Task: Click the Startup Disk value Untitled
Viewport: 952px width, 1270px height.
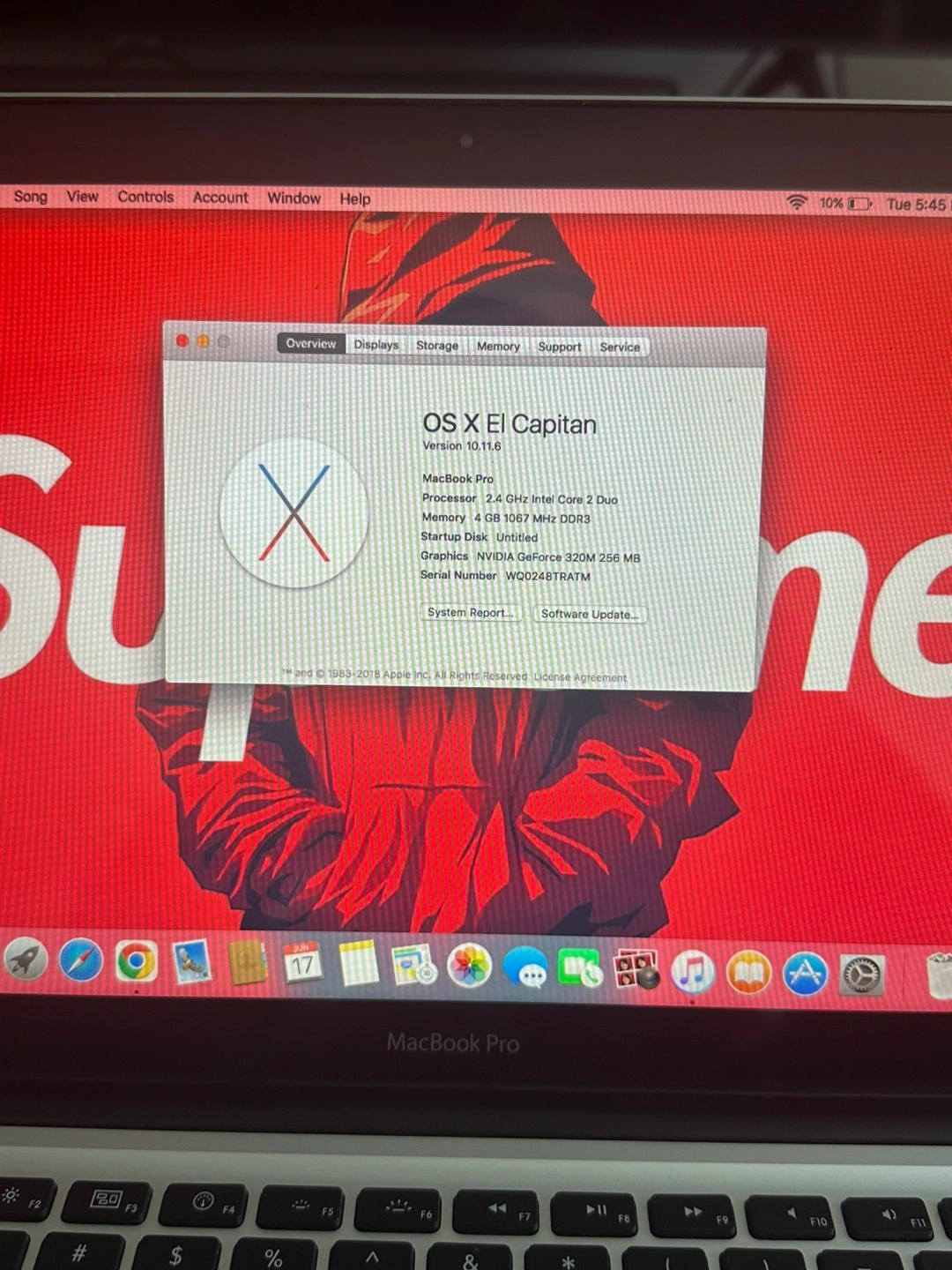Action: coord(517,537)
